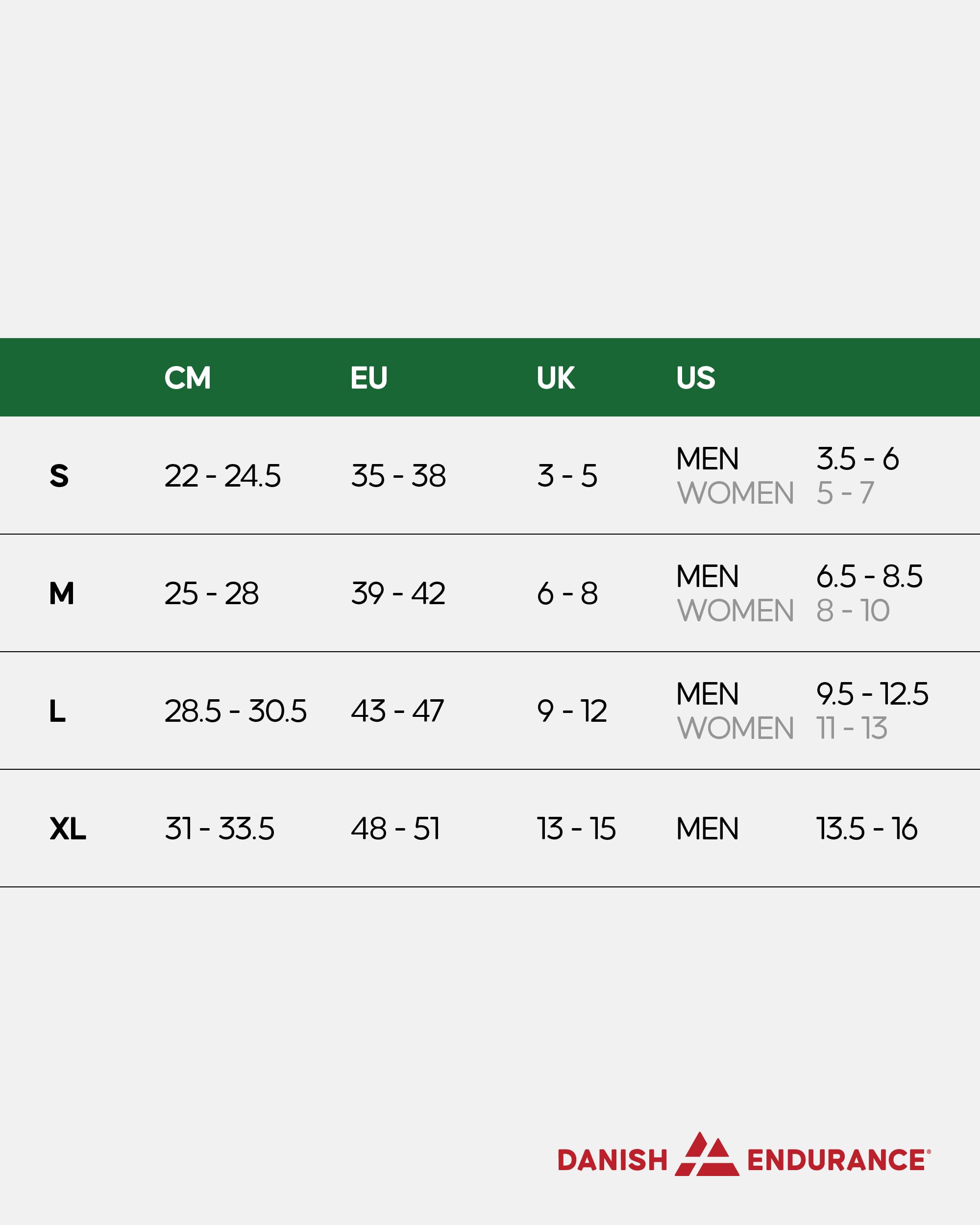Screen dimensions: 980x1225
Task: Click the MEN label in the XL row
Action: point(707,829)
